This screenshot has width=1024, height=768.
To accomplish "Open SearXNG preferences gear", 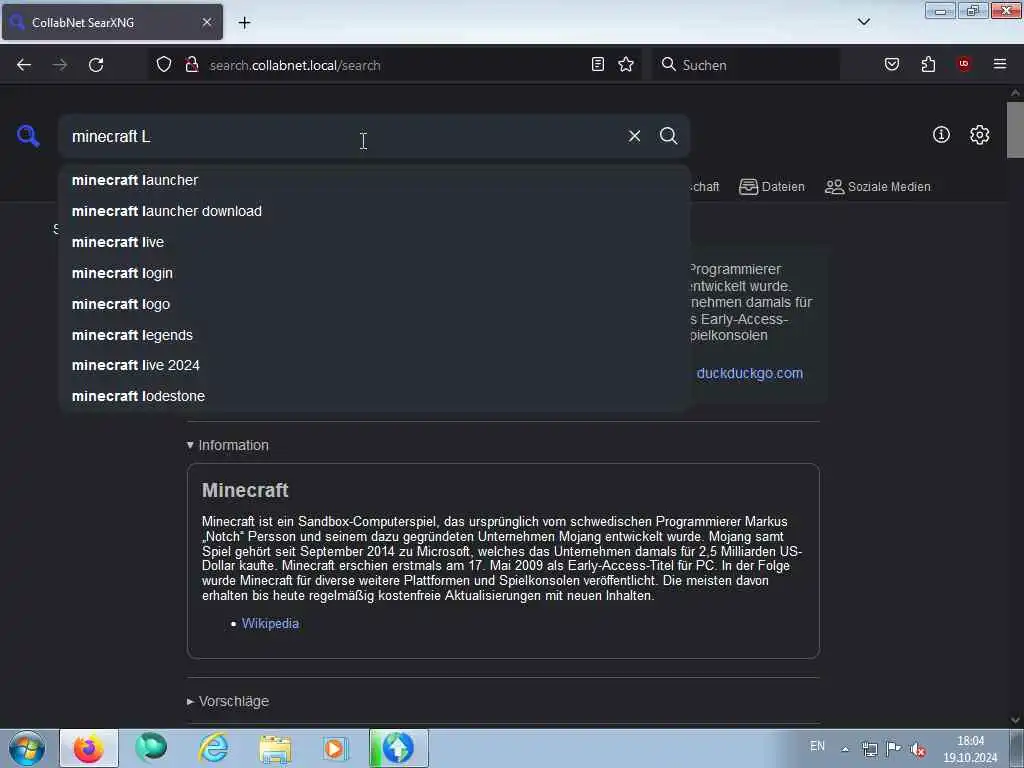I will point(979,135).
